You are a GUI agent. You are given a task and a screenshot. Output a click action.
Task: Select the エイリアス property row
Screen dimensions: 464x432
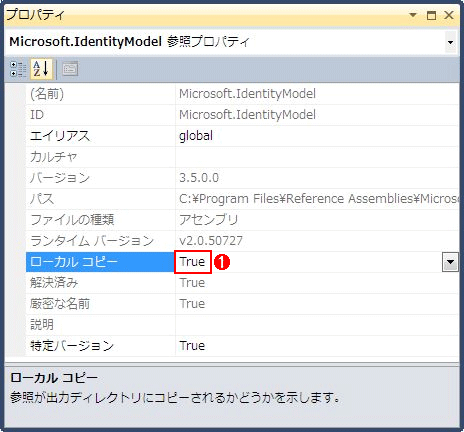pos(242,136)
